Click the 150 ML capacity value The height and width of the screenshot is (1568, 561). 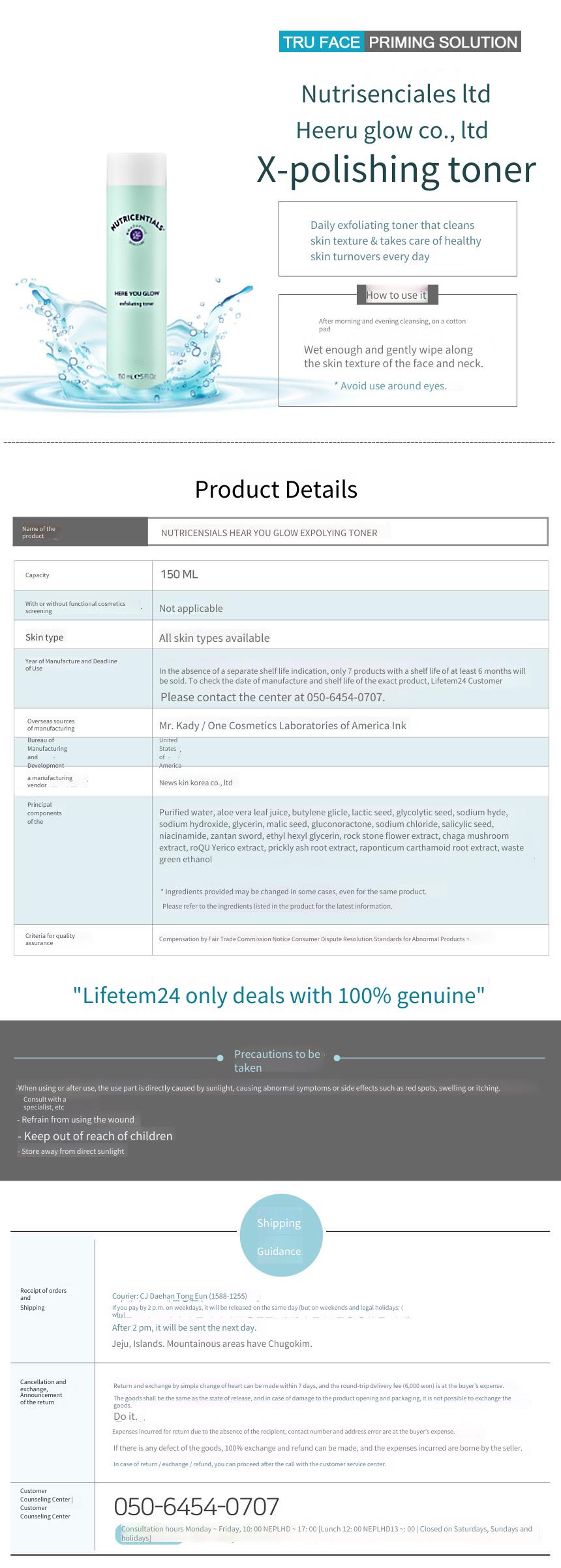click(179, 575)
